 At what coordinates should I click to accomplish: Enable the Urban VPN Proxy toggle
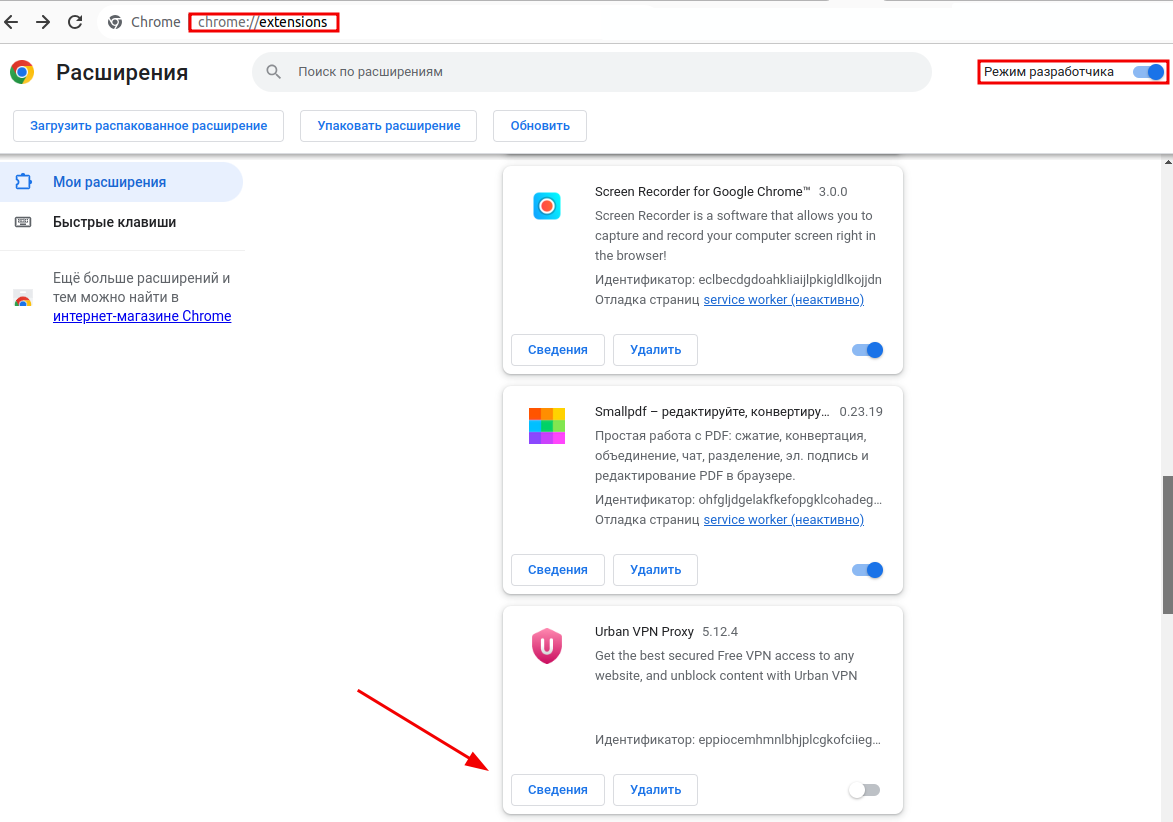click(865, 790)
